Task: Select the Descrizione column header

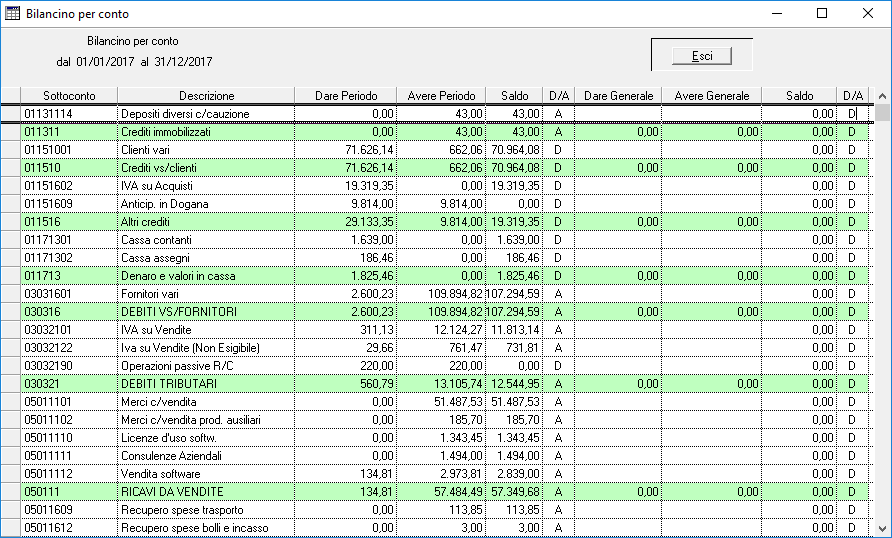Action: (206, 96)
